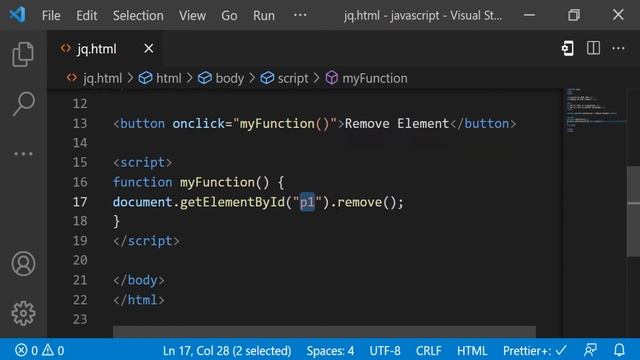Click "onclick" attribute on line 13
Screen dimensions: 640x360
pyautogui.click(x=198, y=123)
